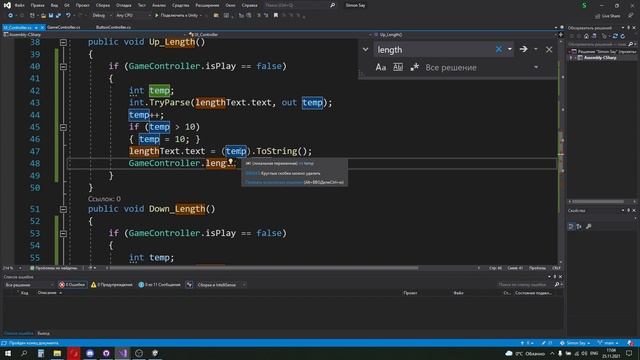Click Save icon in the toolbar

point(51,16)
